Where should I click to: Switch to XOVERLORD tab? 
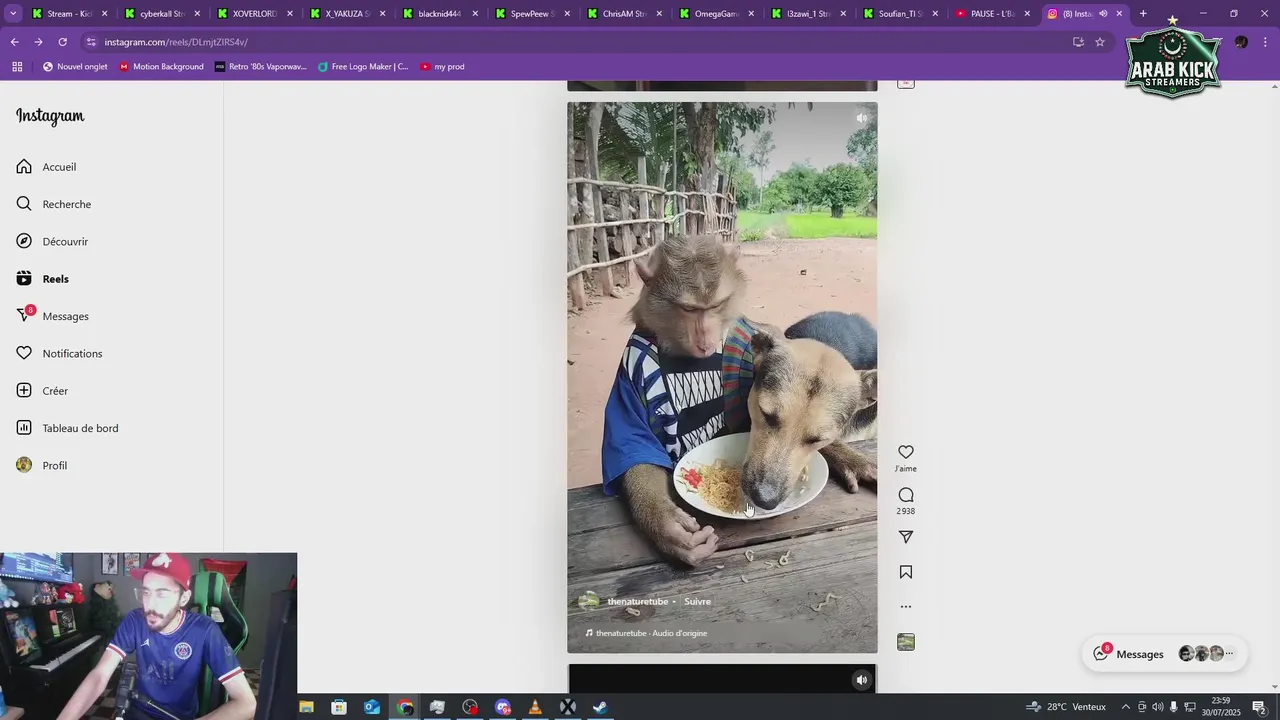[x=252, y=14]
